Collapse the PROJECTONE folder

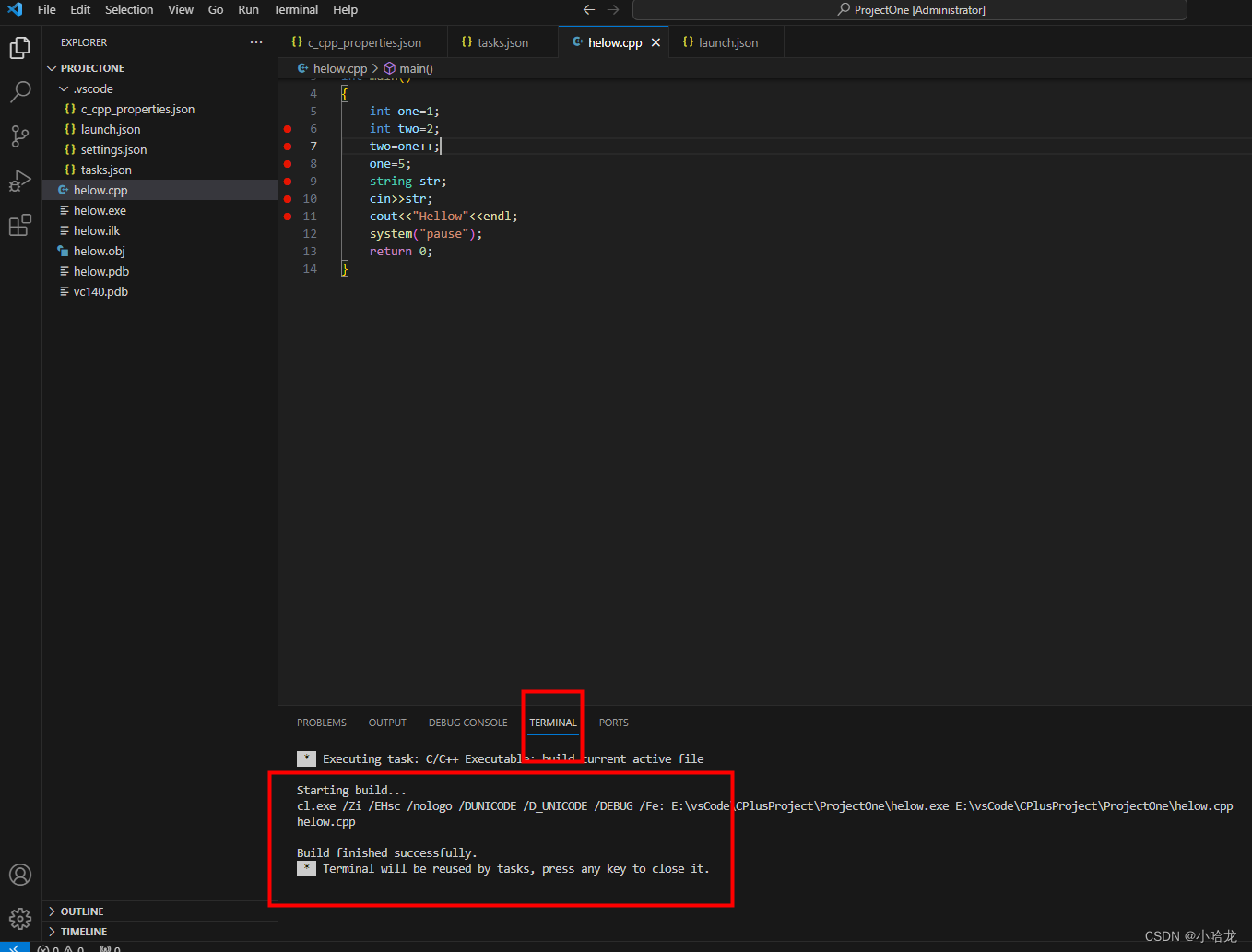pyautogui.click(x=52, y=67)
